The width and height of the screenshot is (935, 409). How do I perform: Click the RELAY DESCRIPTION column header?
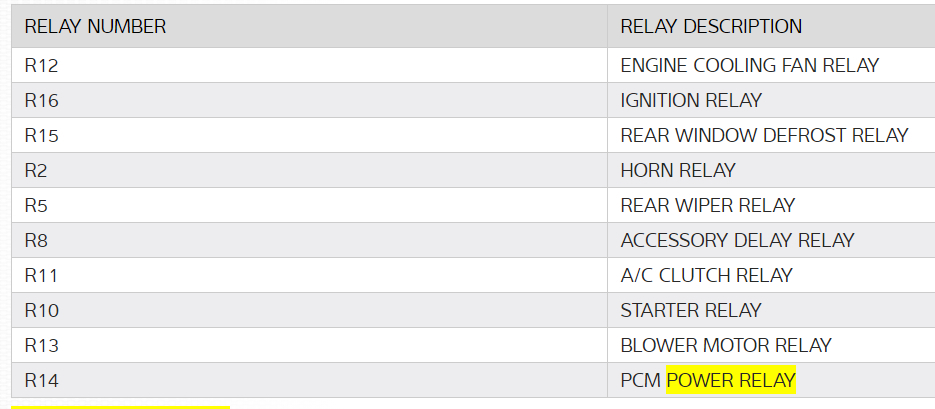click(x=711, y=27)
